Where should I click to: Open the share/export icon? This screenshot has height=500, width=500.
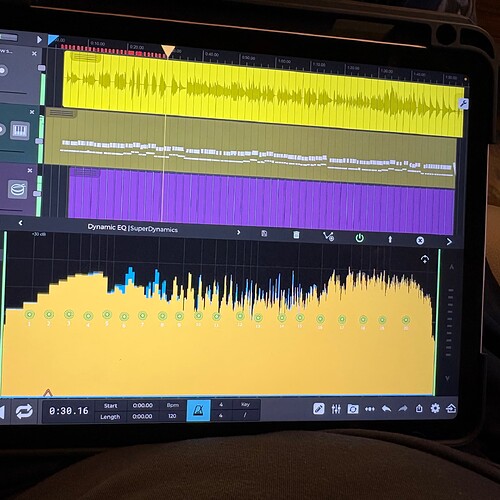click(419, 408)
